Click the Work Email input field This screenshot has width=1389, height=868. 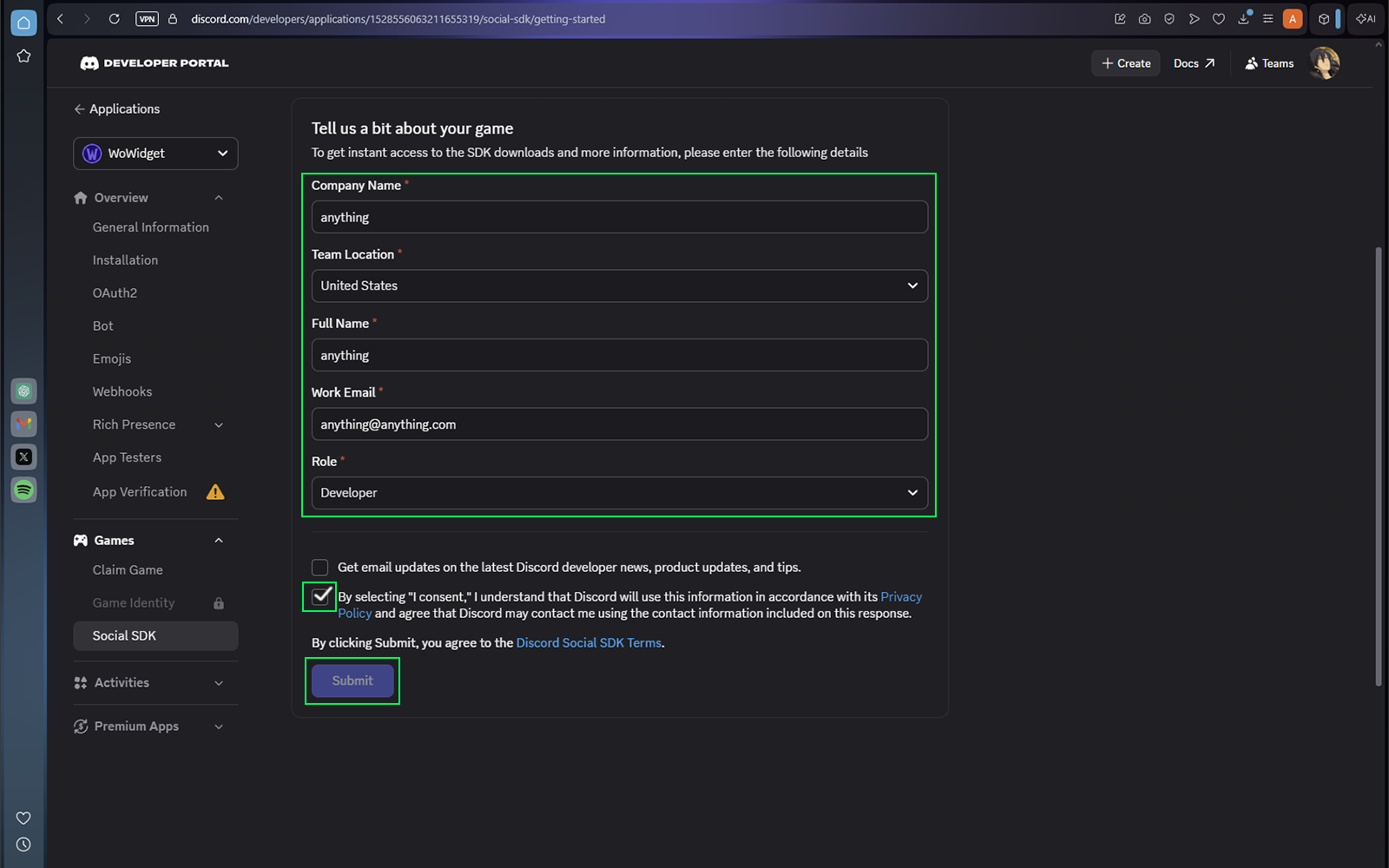point(620,424)
